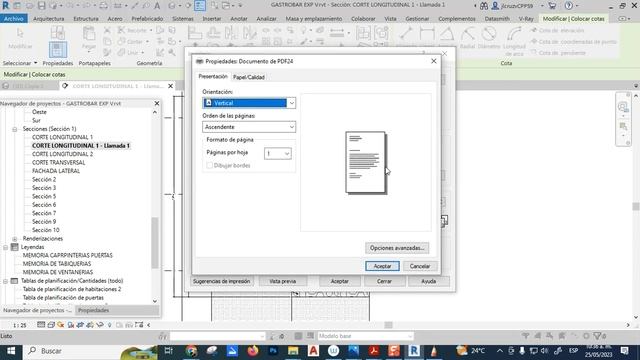Viewport: 640px width, 360px height.
Task: Click the Save icon in quick access toolbar
Action: click(x=42, y=6)
